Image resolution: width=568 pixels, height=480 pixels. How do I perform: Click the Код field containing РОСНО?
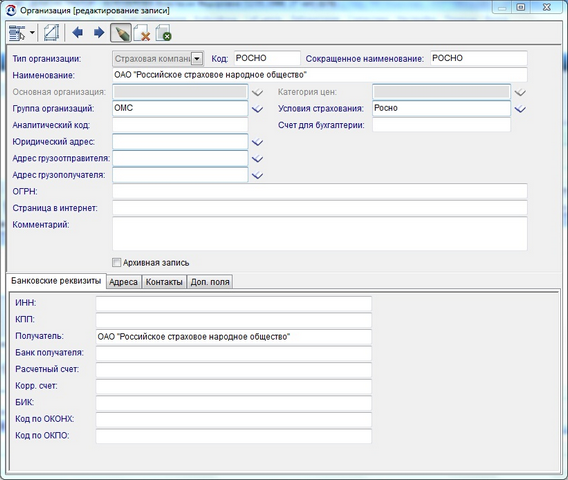tap(267, 58)
